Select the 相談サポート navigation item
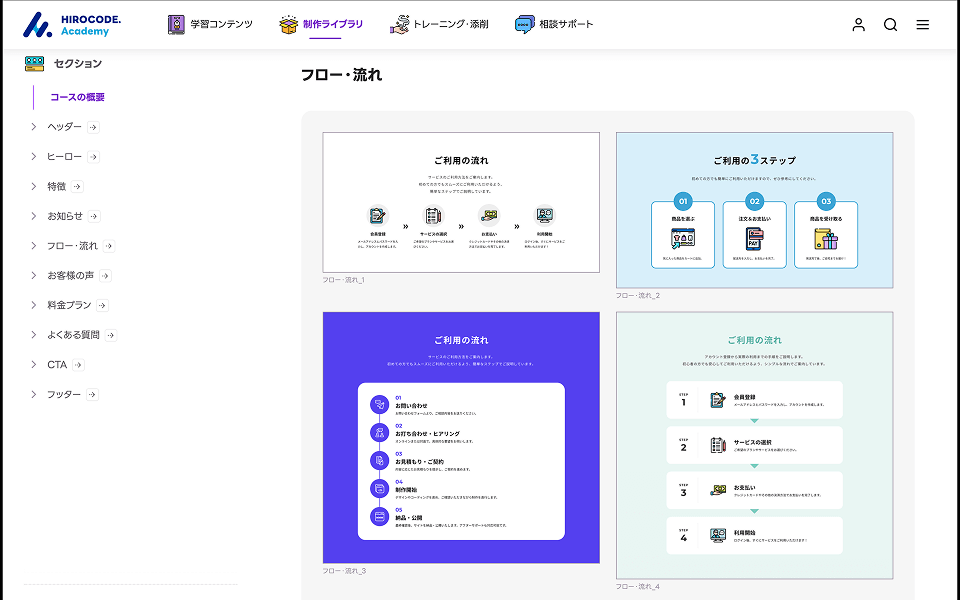Image resolution: width=960 pixels, height=600 pixels. pos(566,25)
